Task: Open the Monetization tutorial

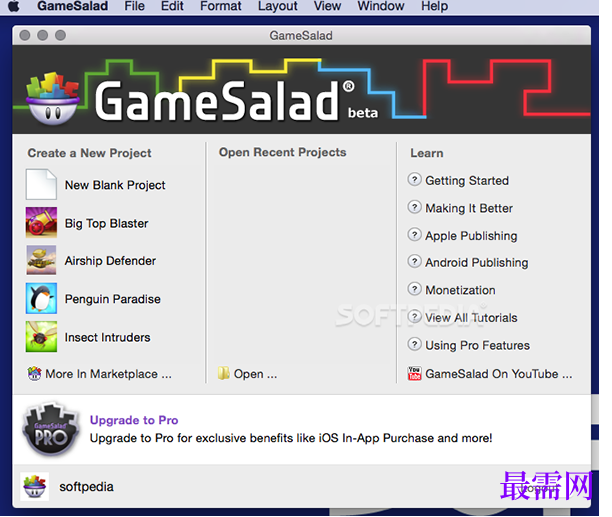Action: click(x=461, y=290)
